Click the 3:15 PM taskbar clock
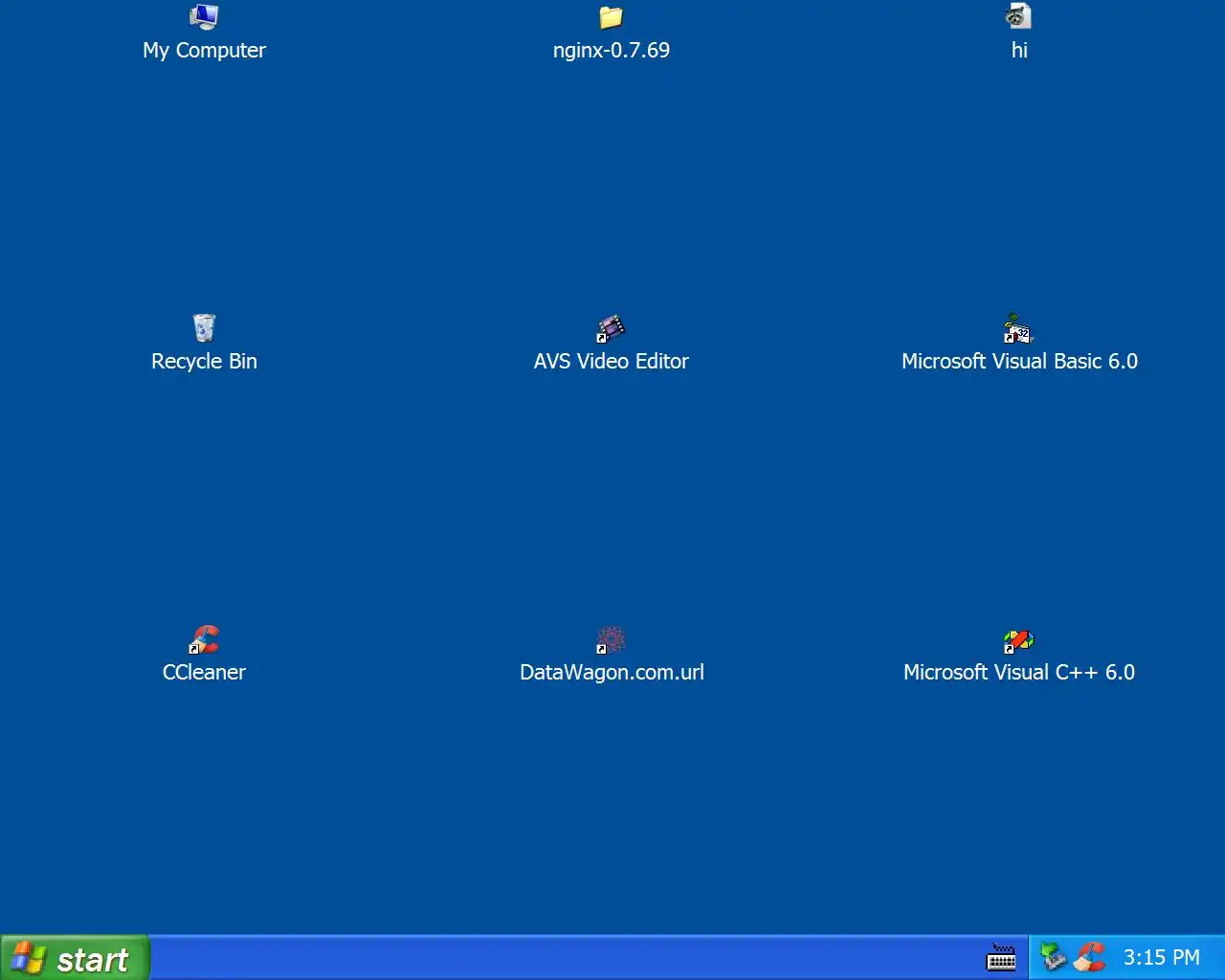The height and width of the screenshot is (980, 1225). point(1161,958)
